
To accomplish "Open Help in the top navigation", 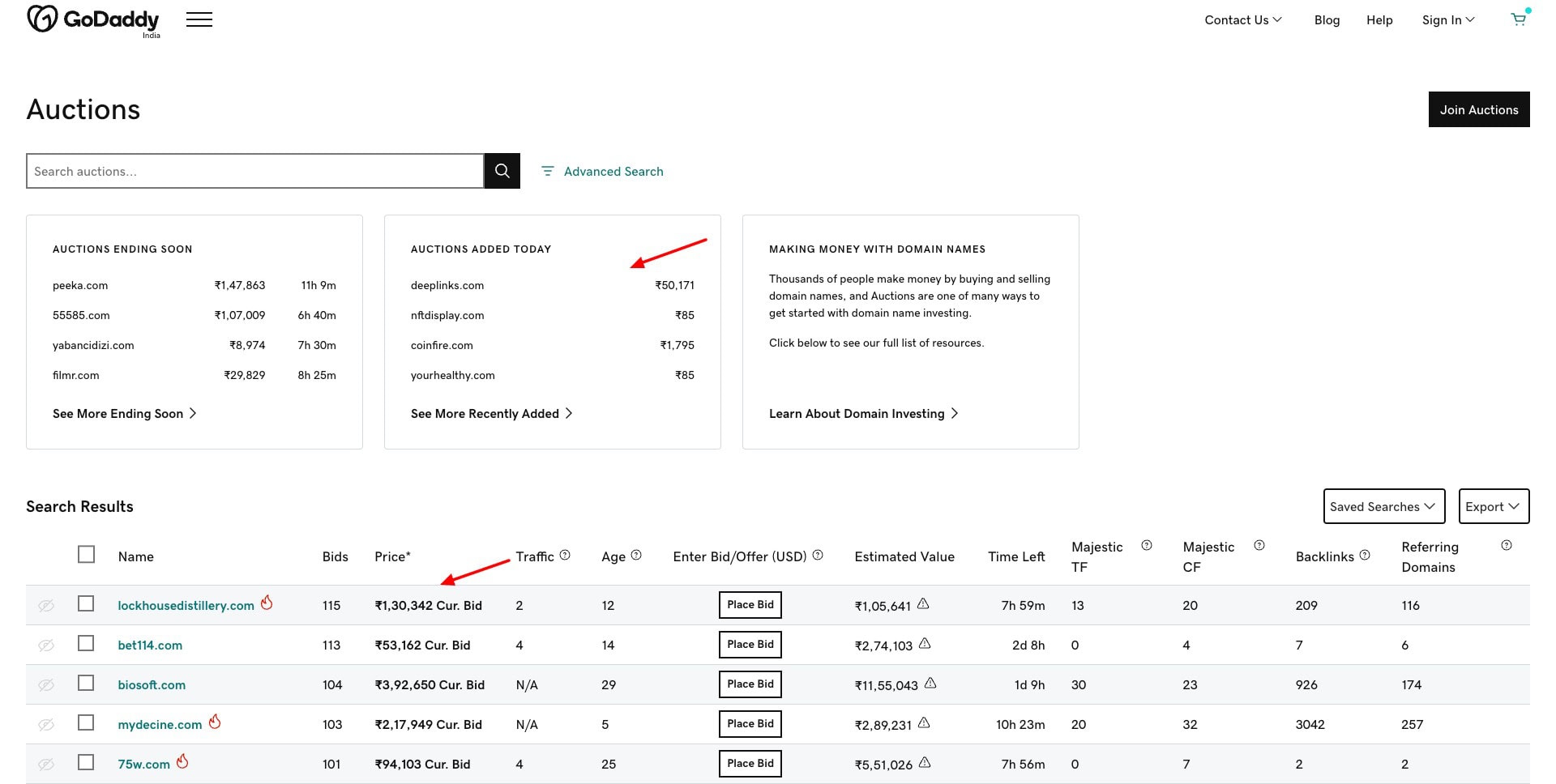I will 1379,20.
